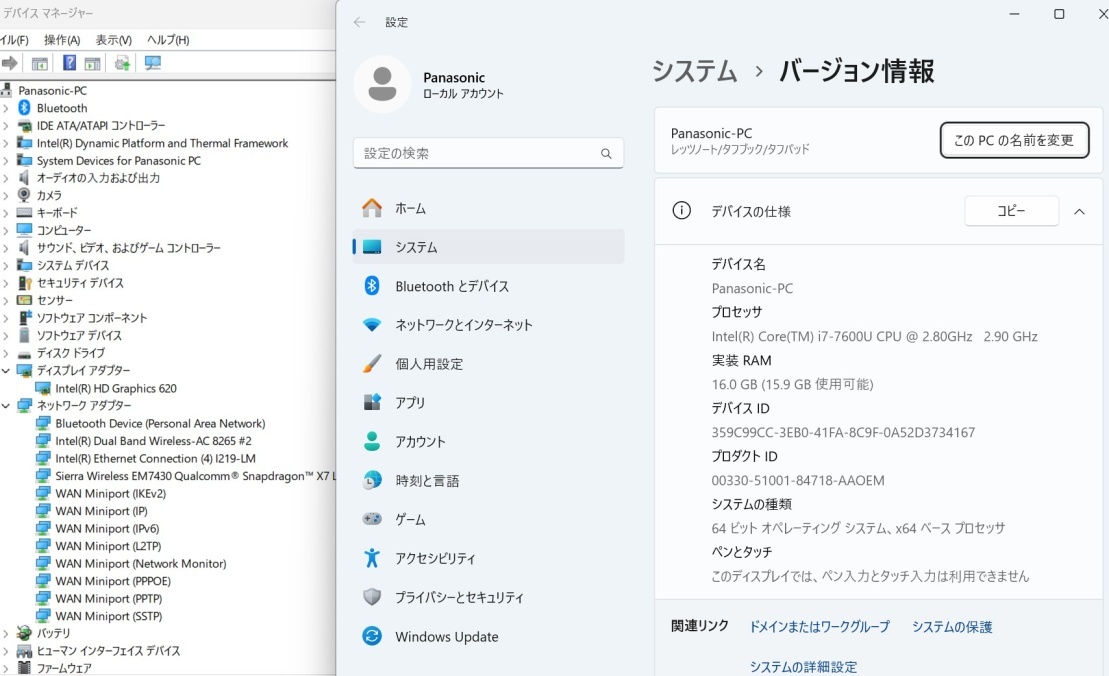Expand the センサー tree node
Viewport: 1109px width, 676px height.
pos(6,300)
